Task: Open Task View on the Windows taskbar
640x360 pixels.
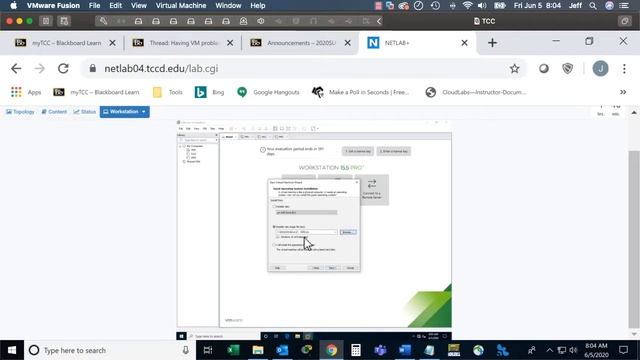Action: pyautogui.click(x=208, y=350)
